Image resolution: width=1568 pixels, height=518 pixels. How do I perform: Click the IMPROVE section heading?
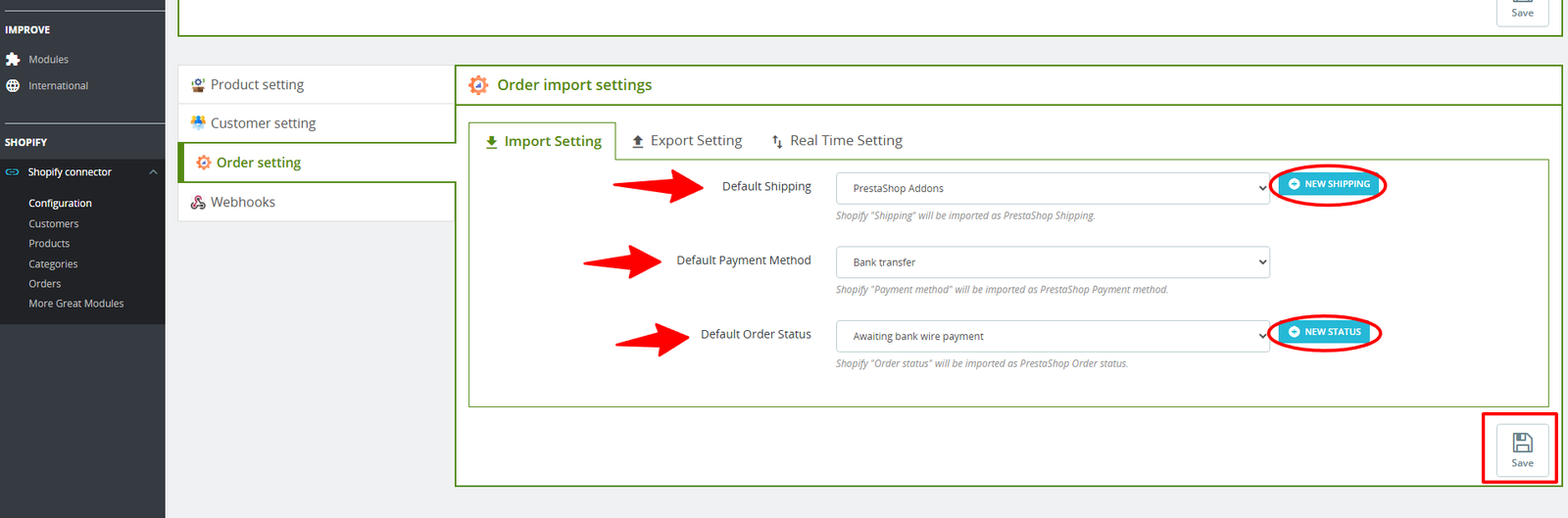coord(27,30)
